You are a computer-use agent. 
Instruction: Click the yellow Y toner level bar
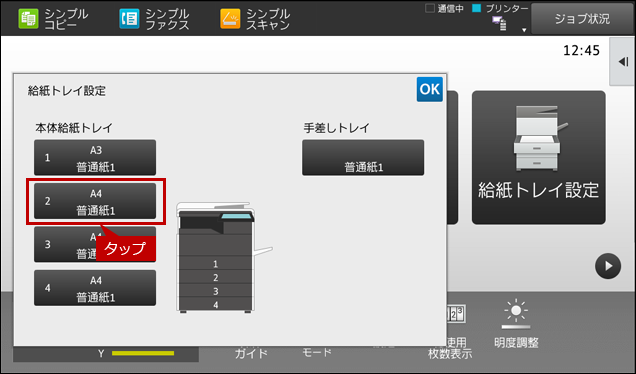[143, 354]
